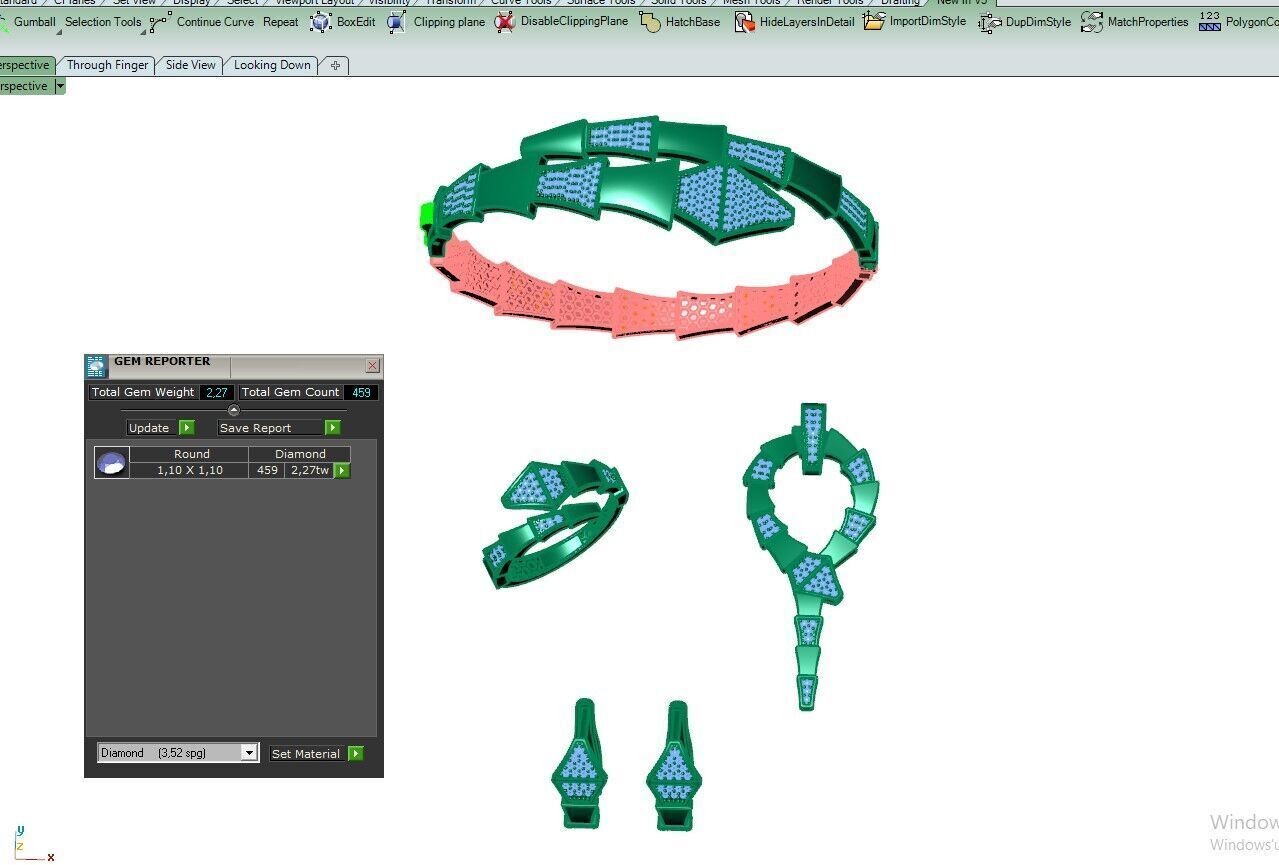This screenshot has width=1279, height=865.
Task: Click the "2,27tw" weight cell
Action: (x=309, y=470)
